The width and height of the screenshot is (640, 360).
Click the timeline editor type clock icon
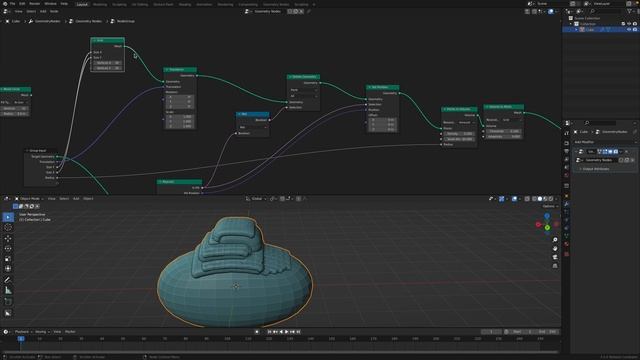tap(6, 332)
